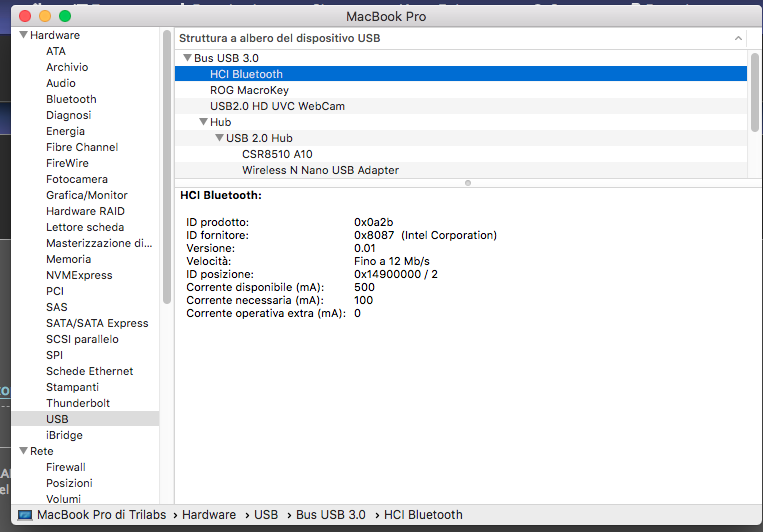Select Fibre Channel in the sidebar
The width and height of the screenshot is (763, 532).
82,147
